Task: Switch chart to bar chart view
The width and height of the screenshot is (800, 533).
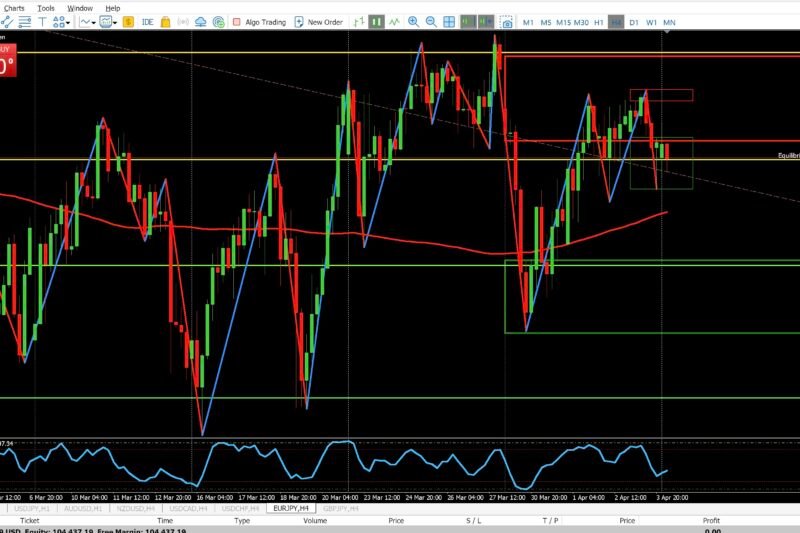Action: tap(359, 22)
